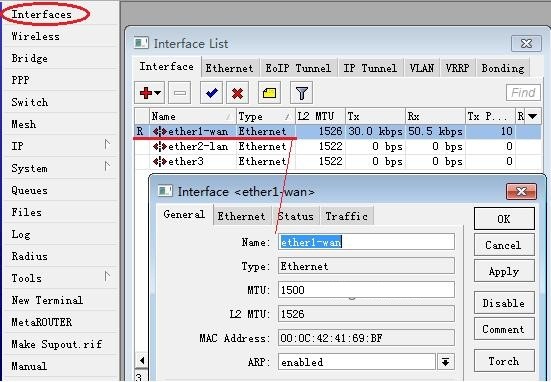The height and width of the screenshot is (382, 551).
Task: Sort by the Rx column header
Action: (435, 116)
